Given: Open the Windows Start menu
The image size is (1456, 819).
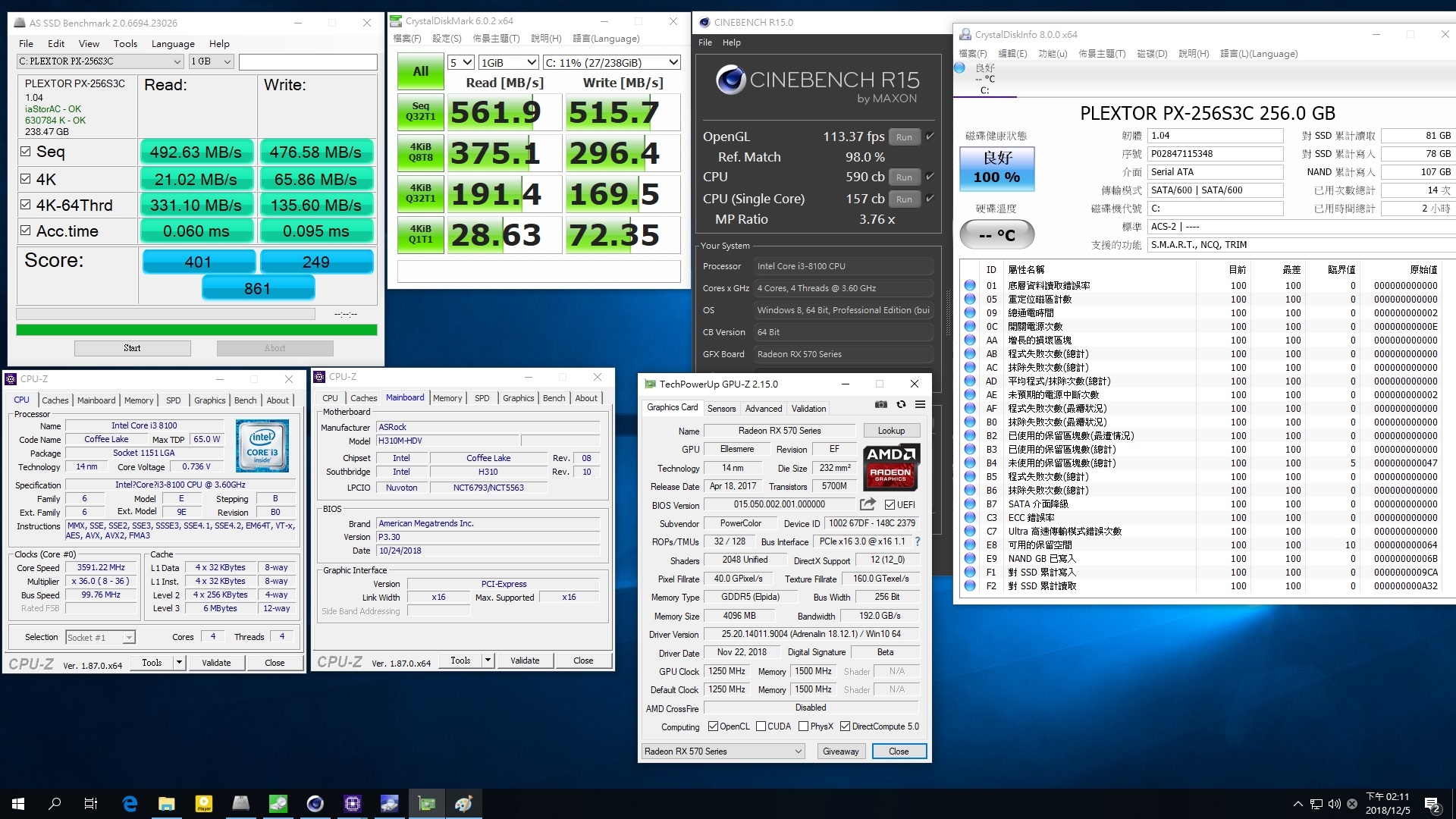Looking at the screenshot, I should (x=18, y=804).
